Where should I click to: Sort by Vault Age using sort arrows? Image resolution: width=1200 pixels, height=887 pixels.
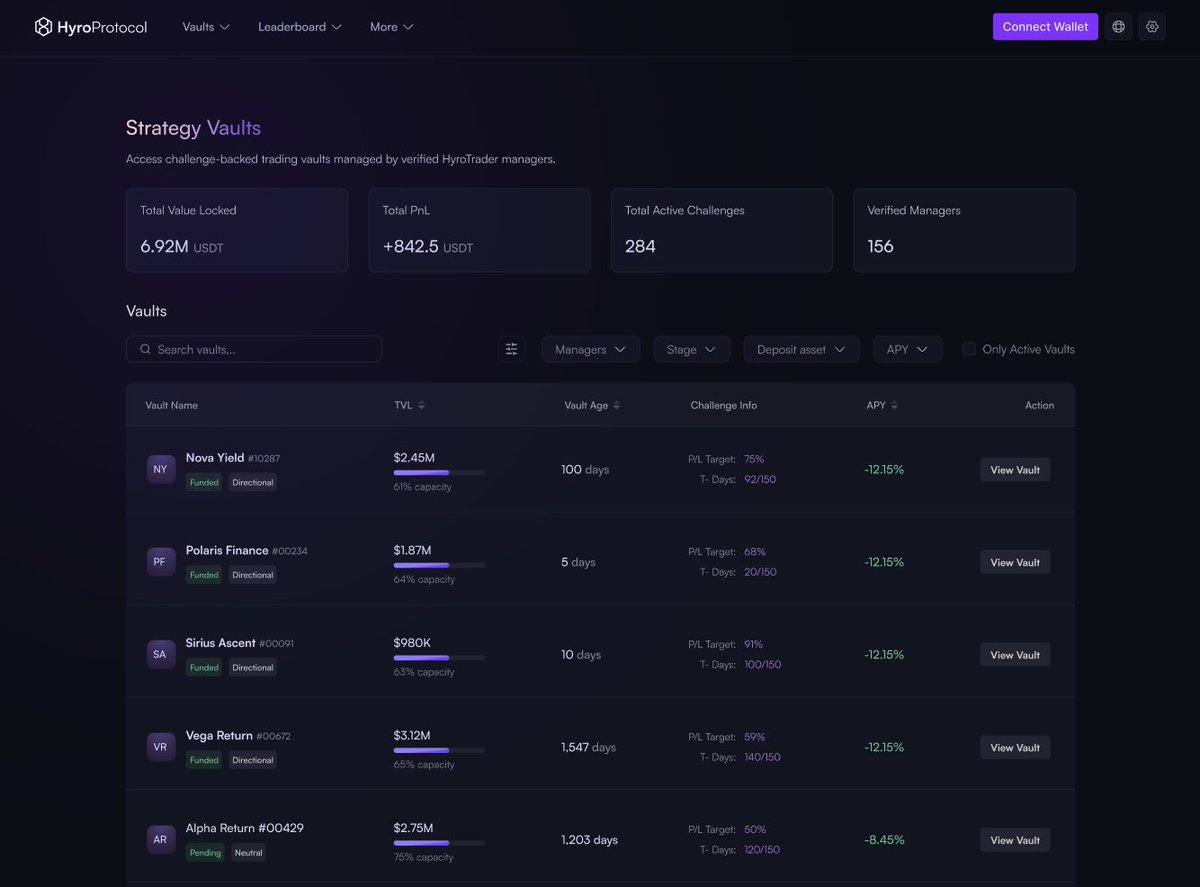(616, 405)
